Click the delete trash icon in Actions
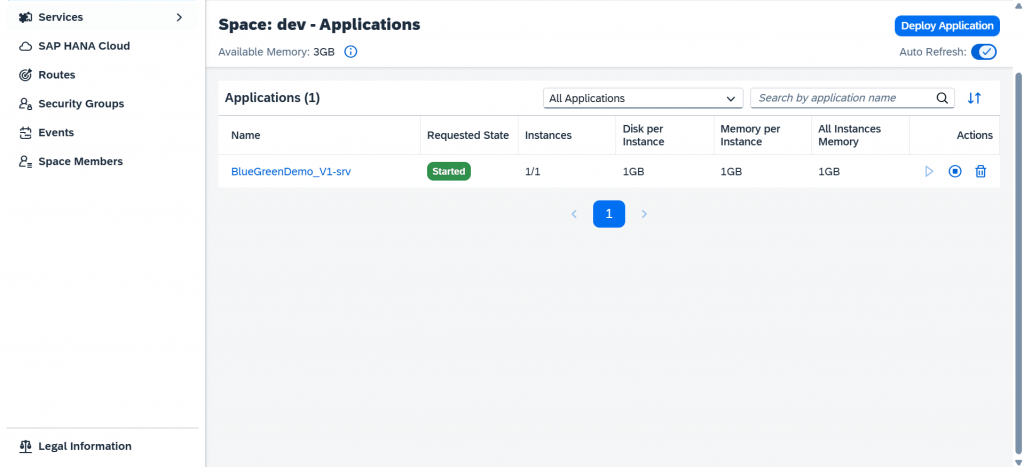This screenshot has height=467, width=1024. click(980, 172)
